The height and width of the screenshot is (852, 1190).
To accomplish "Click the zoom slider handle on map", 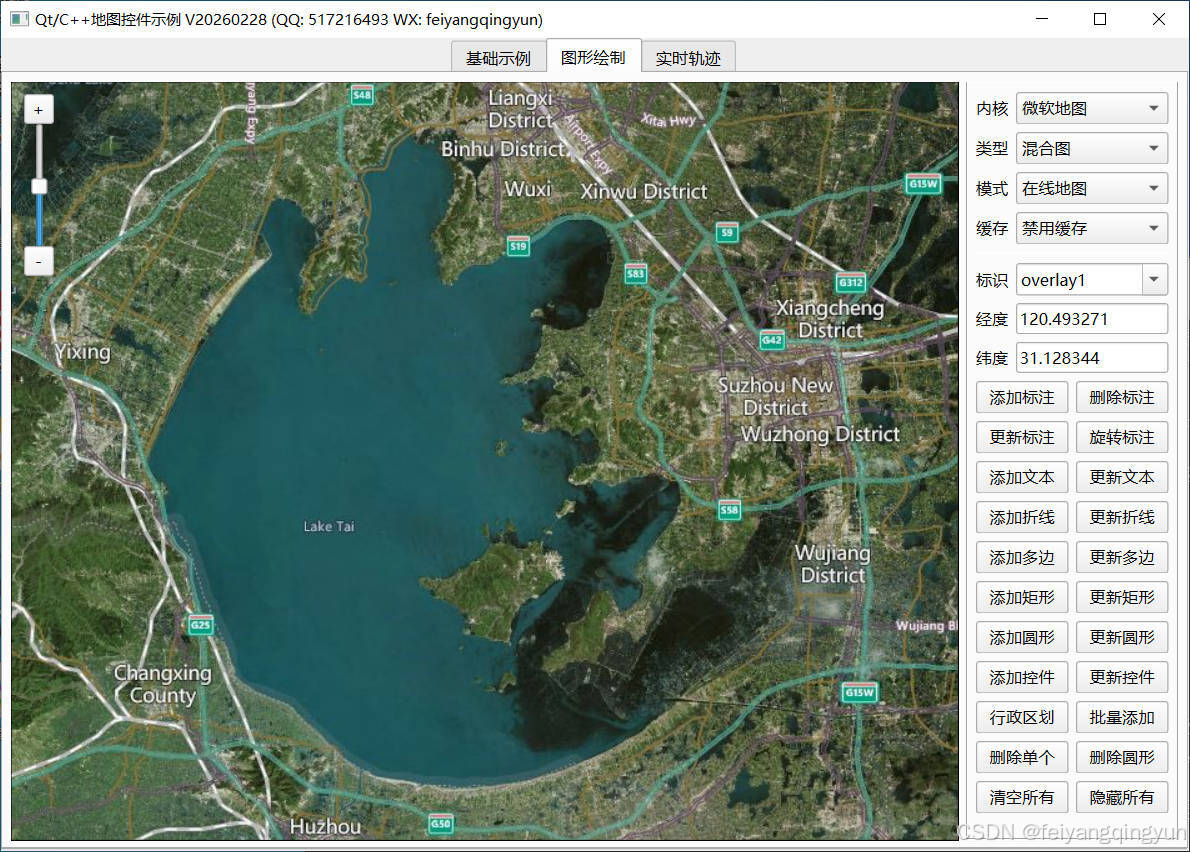I will [39, 187].
